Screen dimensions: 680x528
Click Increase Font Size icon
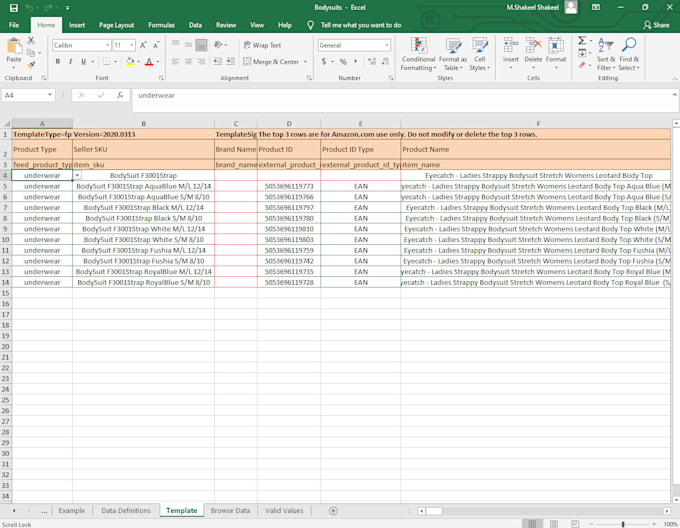tap(143, 45)
